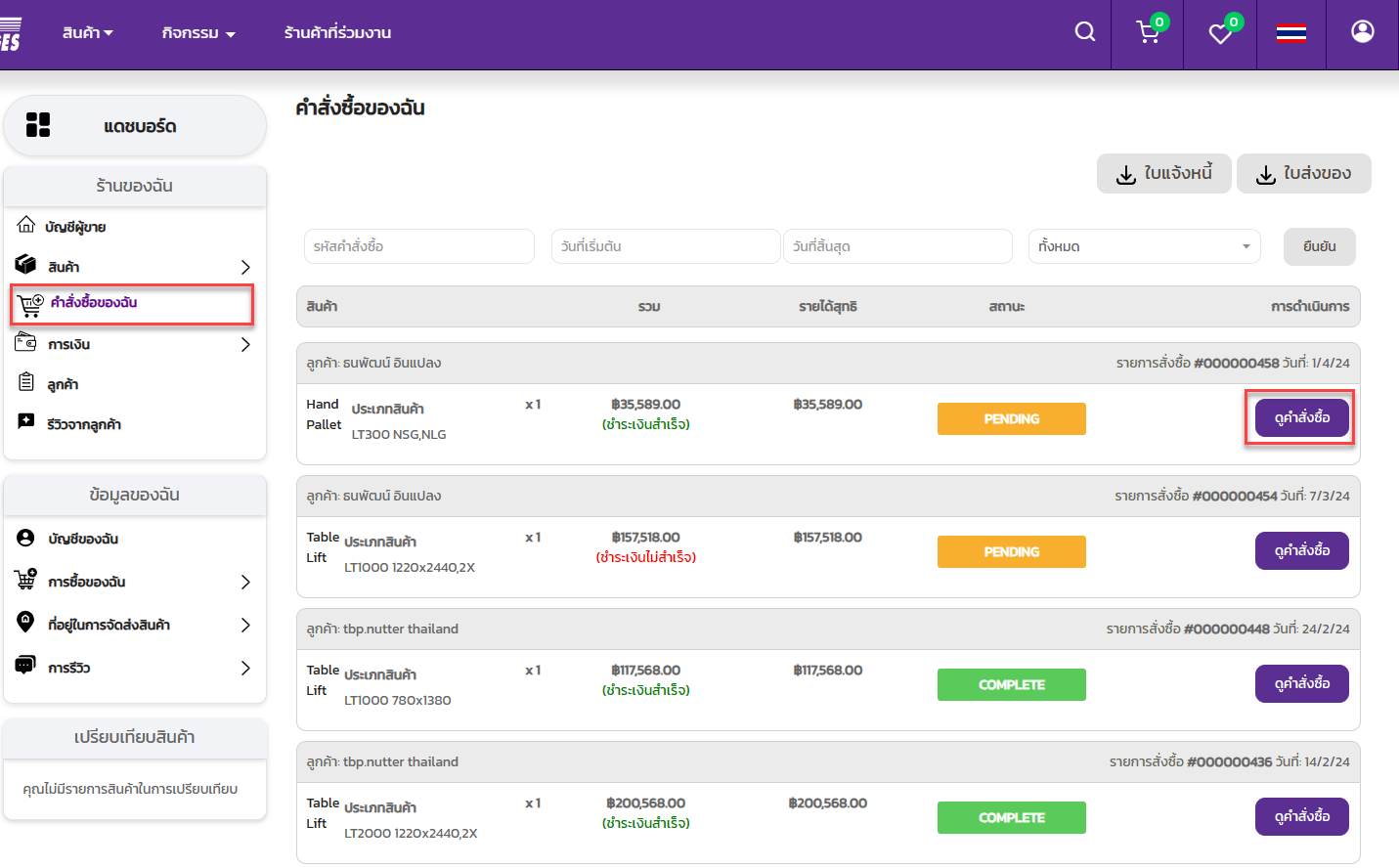View order details for order #000000454
The width and height of the screenshot is (1399, 868).
coord(1301,550)
